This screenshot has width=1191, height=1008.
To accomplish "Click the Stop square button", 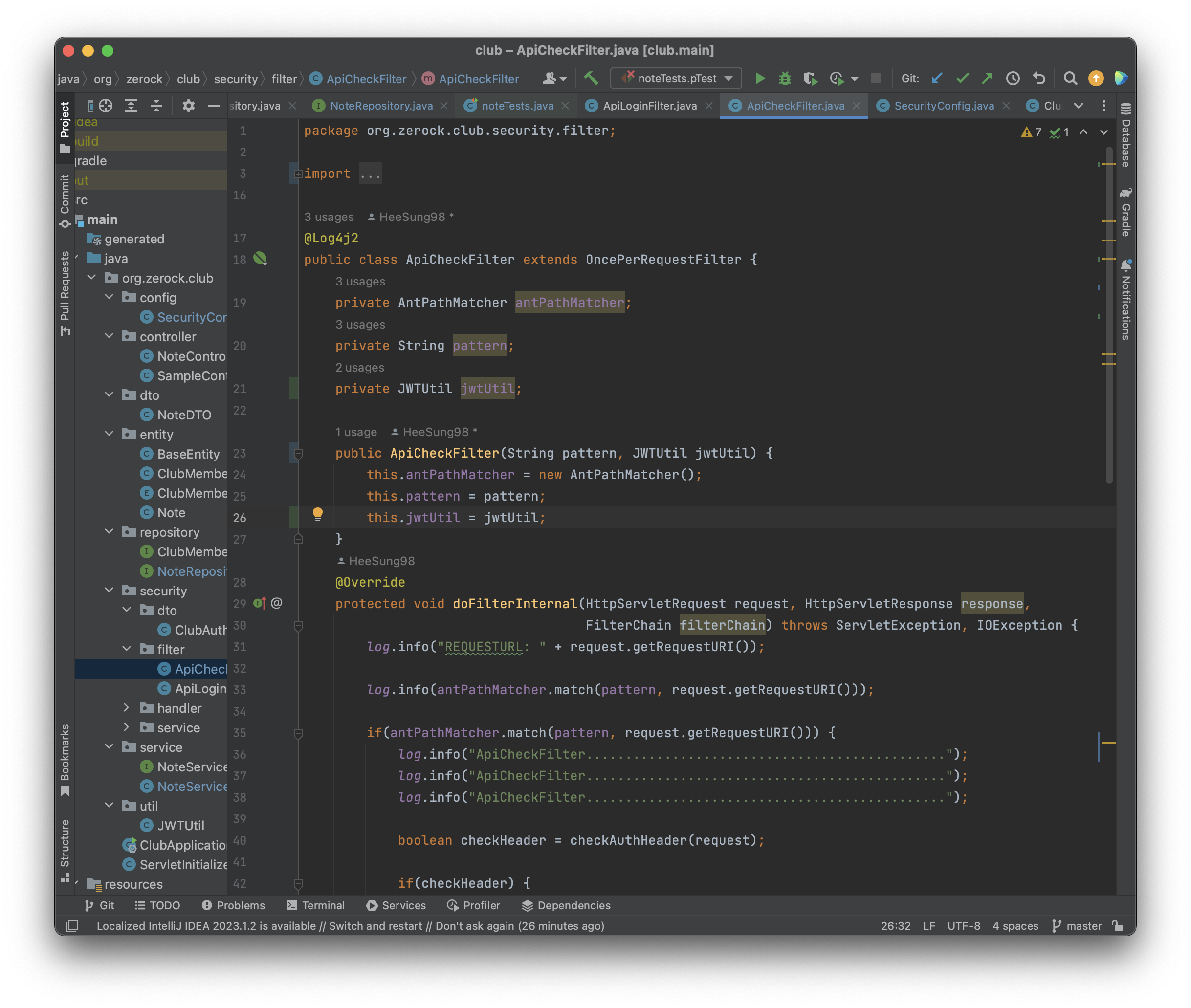I will click(876, 78).
